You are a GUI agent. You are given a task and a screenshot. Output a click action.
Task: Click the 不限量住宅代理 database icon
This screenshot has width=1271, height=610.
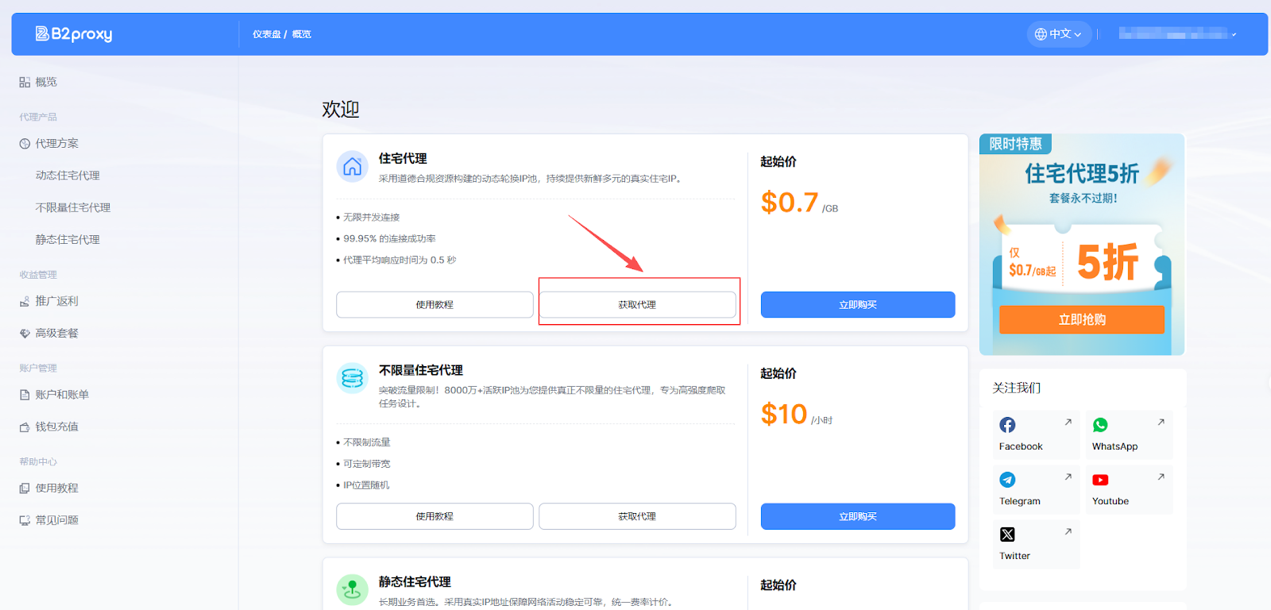352,378
